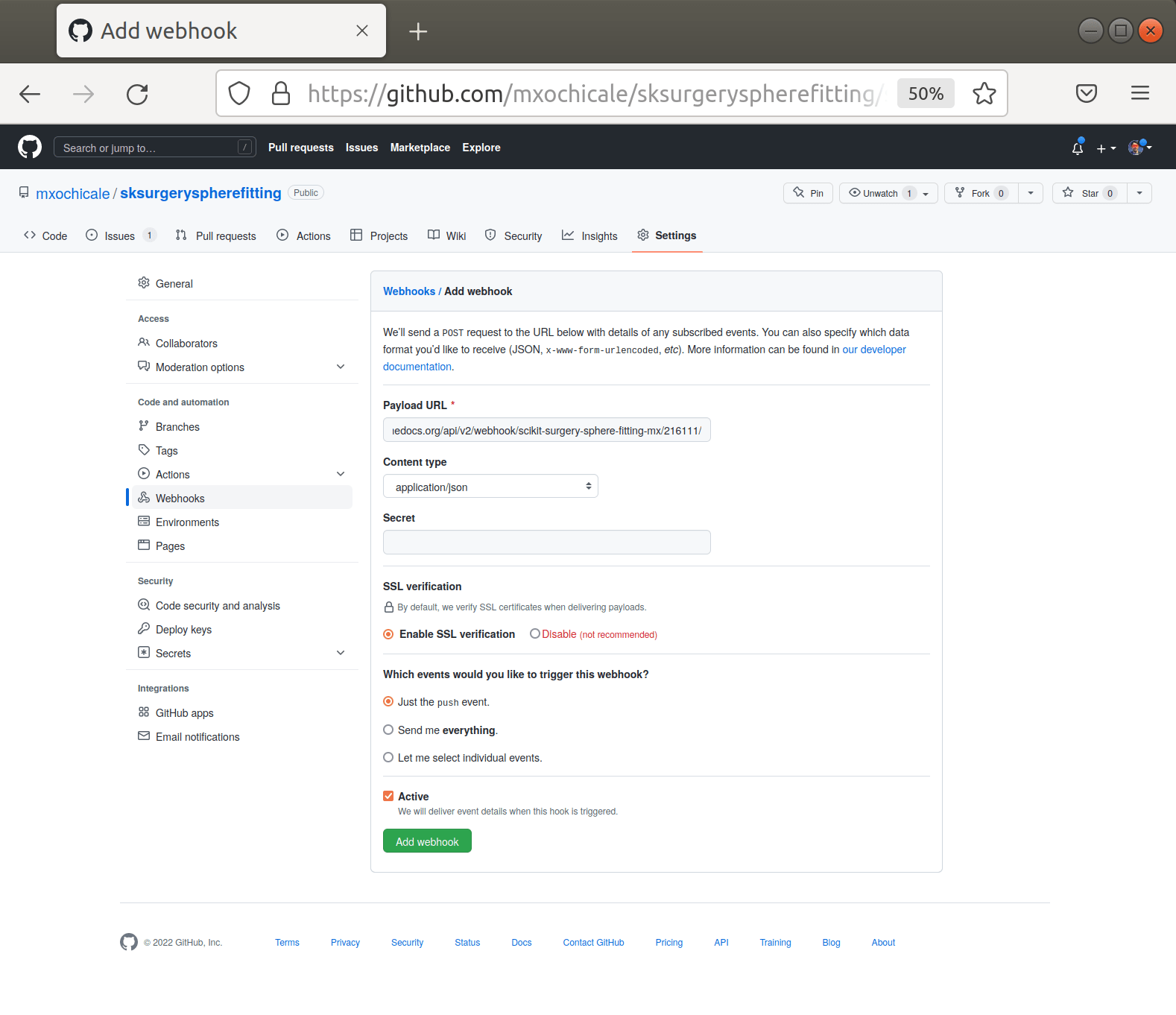This screenshot has height=1015, width=1176.
Task: Click into the Secret field
Action: pos(547,542)
